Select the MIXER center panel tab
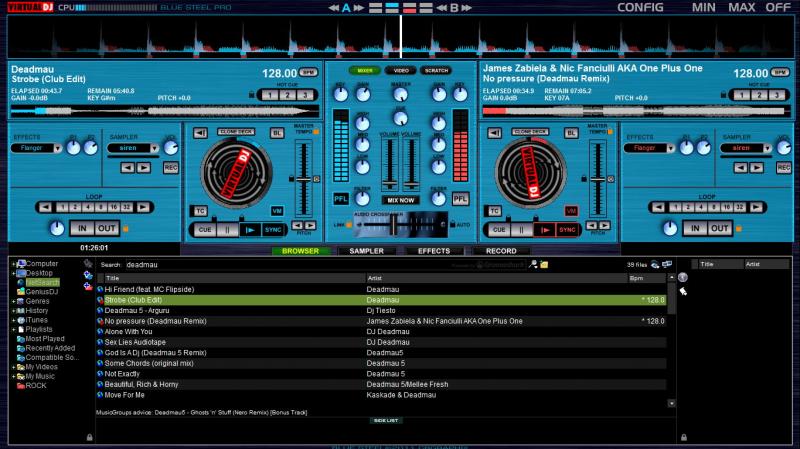 (x=365, y=70)
